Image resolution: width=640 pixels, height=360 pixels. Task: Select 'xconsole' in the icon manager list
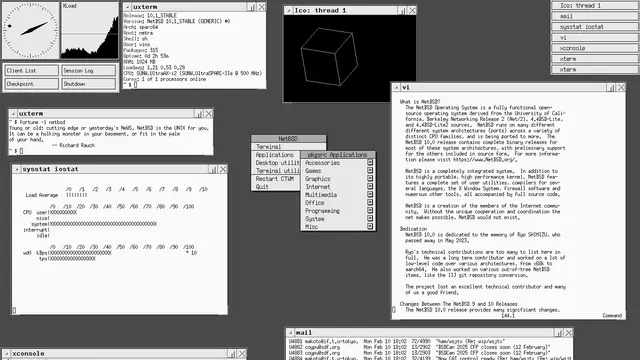[x=595, y=48]
